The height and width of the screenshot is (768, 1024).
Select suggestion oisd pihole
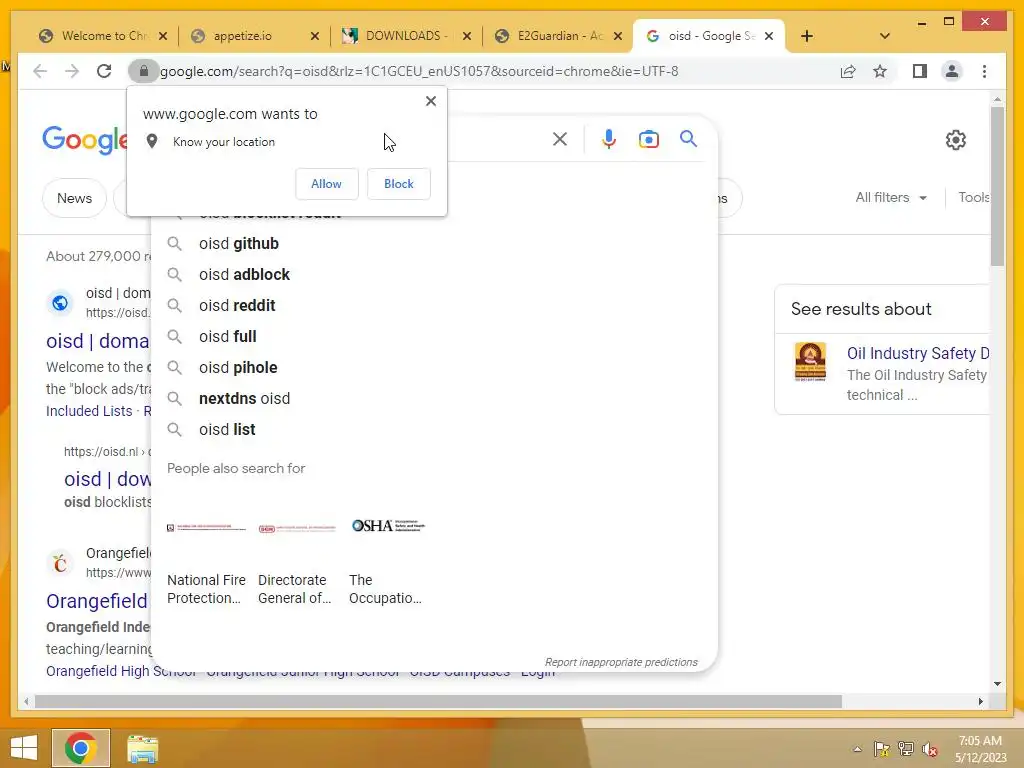tap(434, 368)
